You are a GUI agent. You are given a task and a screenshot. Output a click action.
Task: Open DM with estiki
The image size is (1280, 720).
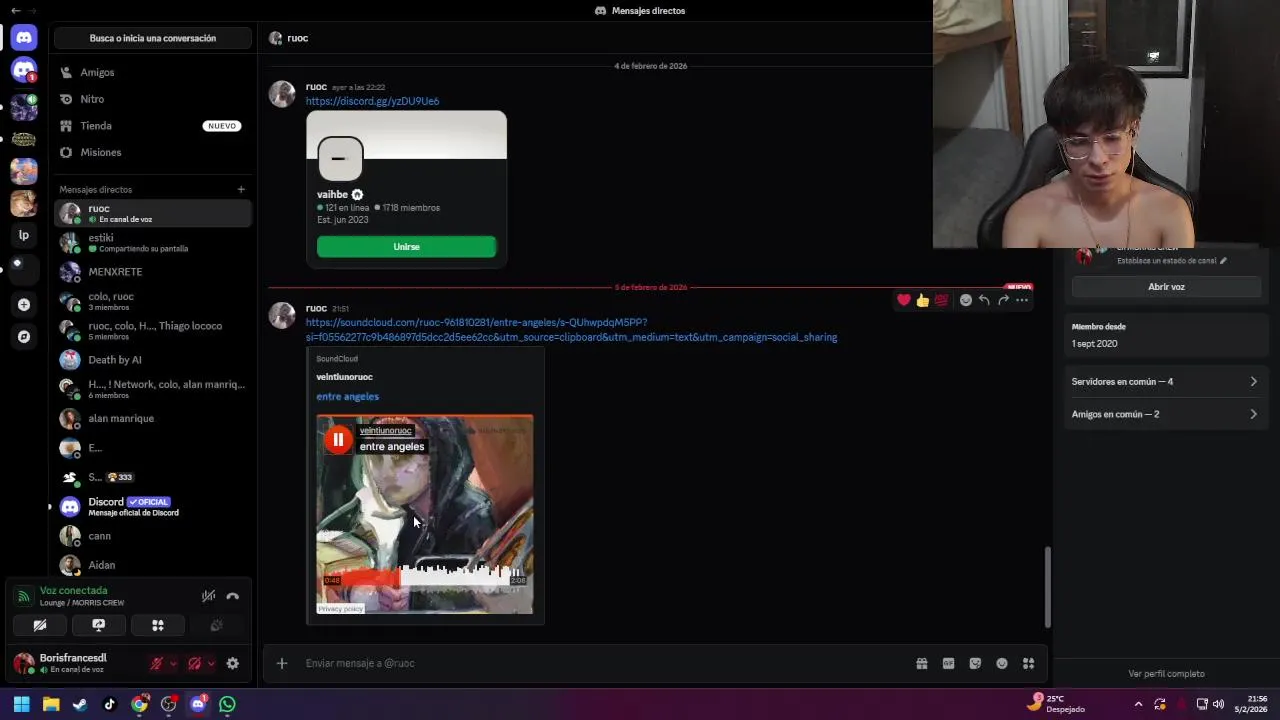tap(152, 243)
